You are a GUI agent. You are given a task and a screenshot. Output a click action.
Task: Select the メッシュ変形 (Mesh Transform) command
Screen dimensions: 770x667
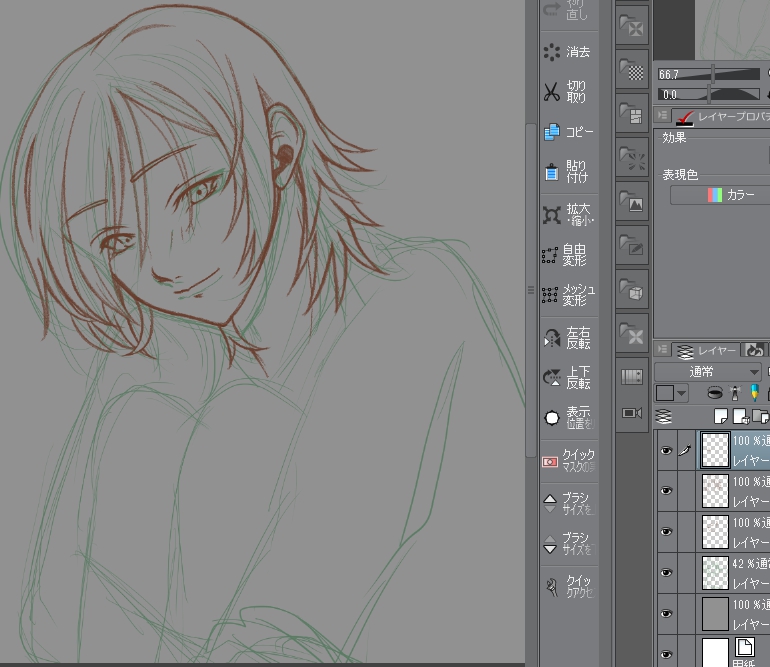click(x=569, y=295)
